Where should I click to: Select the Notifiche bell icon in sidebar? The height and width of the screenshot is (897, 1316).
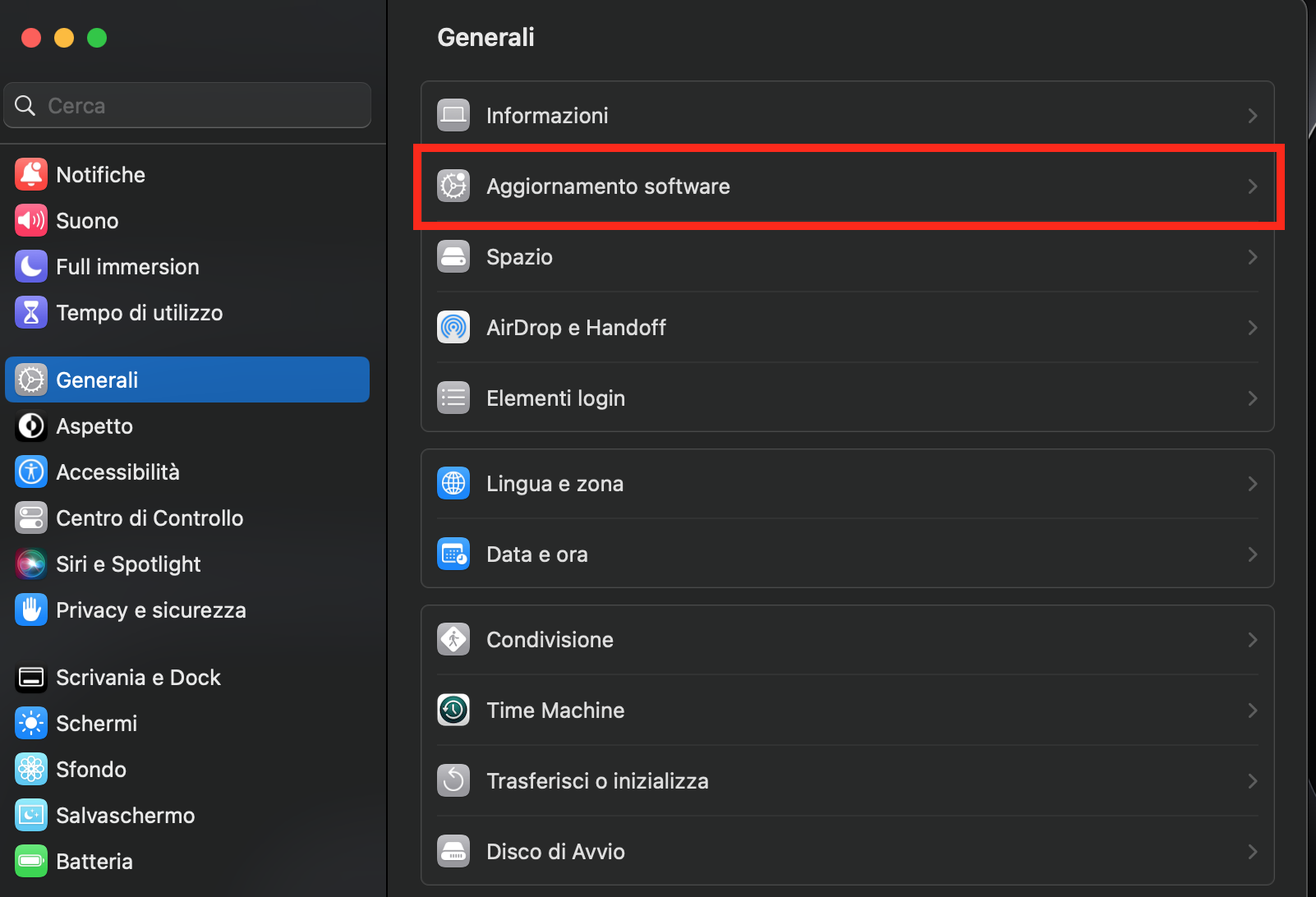[x=30, y=174]
